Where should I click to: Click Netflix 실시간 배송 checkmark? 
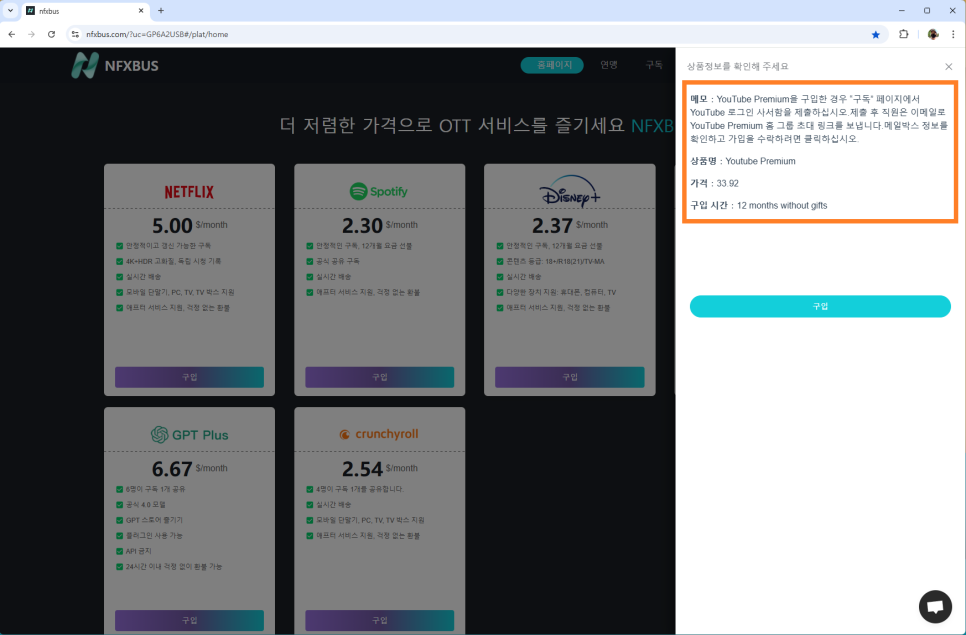point(120,277)
